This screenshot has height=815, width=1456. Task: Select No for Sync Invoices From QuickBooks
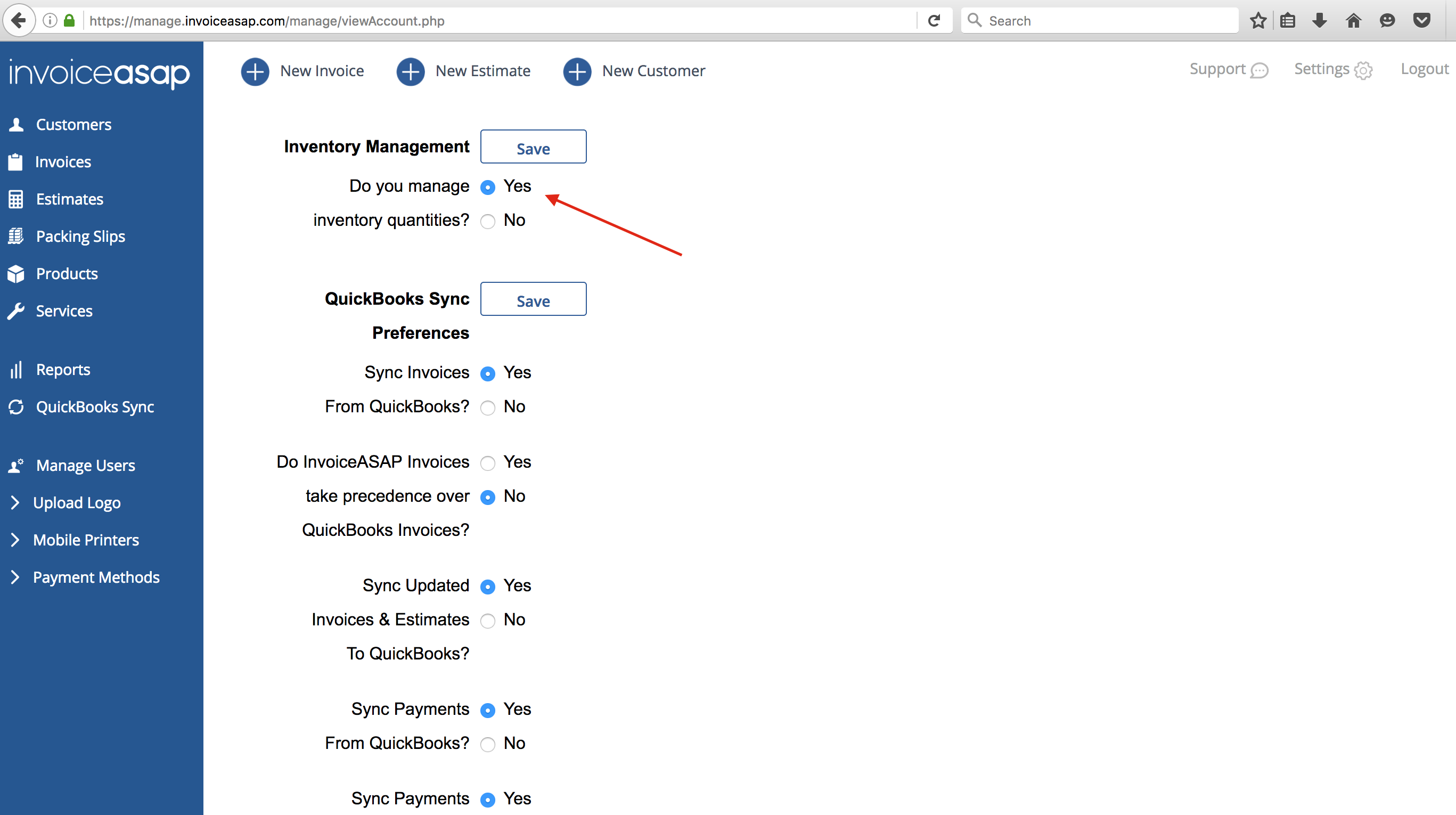click(488, 407)
